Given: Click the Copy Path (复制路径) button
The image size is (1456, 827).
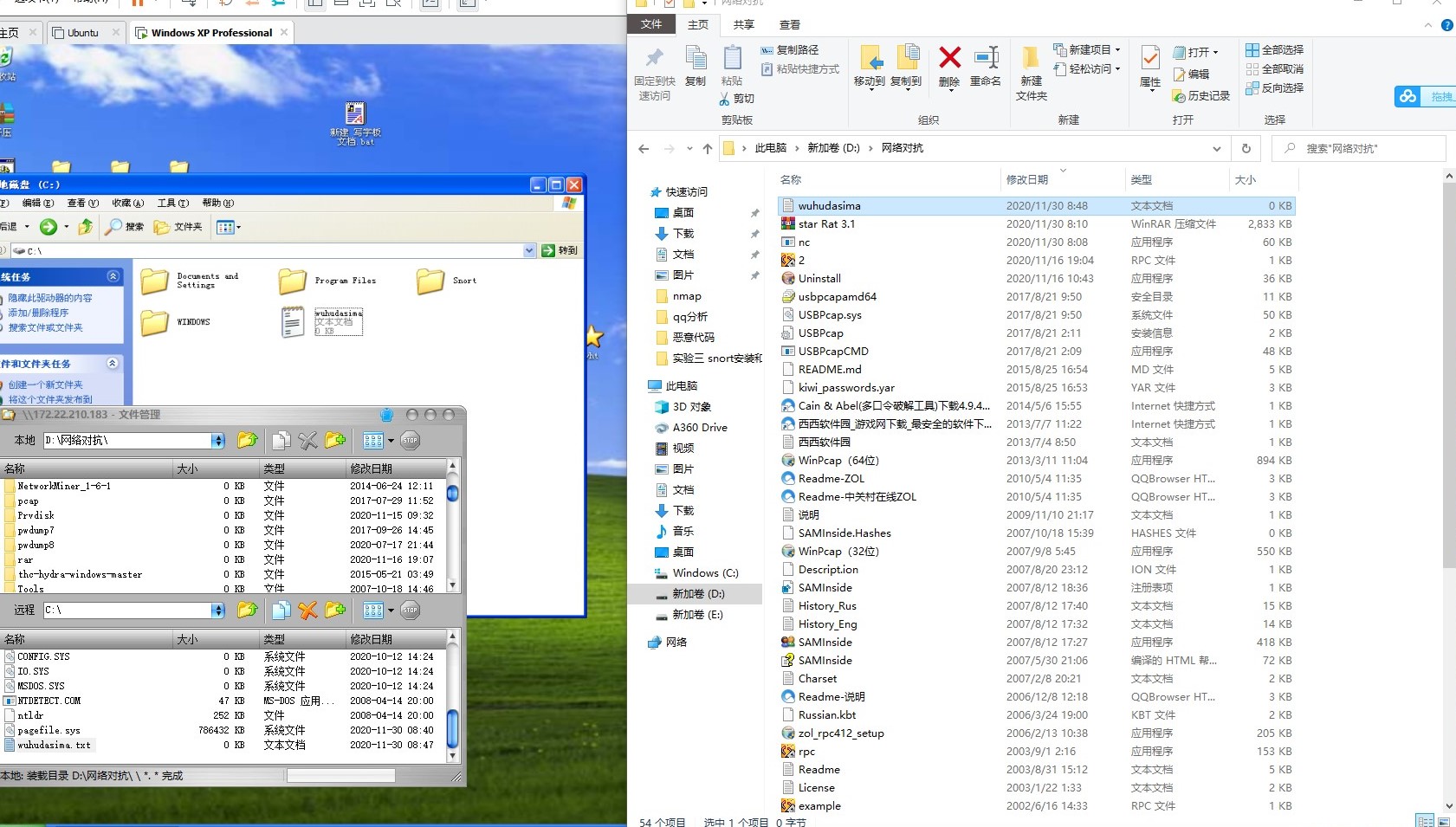Looking at the screenshot, I should point(790,50).
